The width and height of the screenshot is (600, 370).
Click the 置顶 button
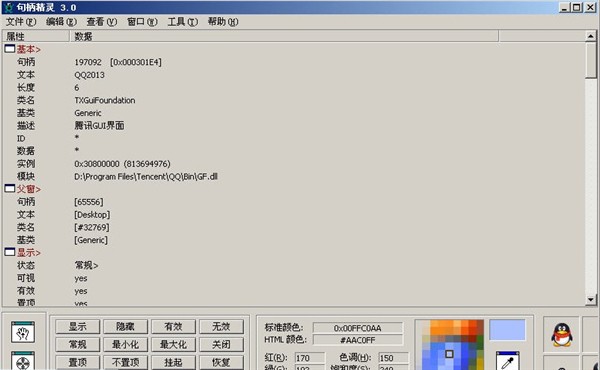coord(78,362)
